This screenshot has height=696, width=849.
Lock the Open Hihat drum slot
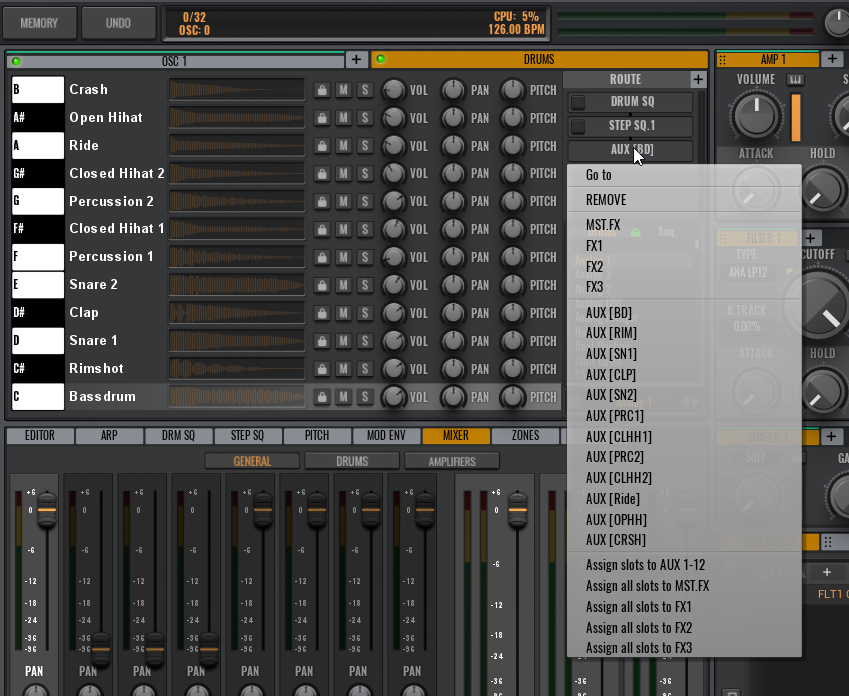tap(322, 118)
